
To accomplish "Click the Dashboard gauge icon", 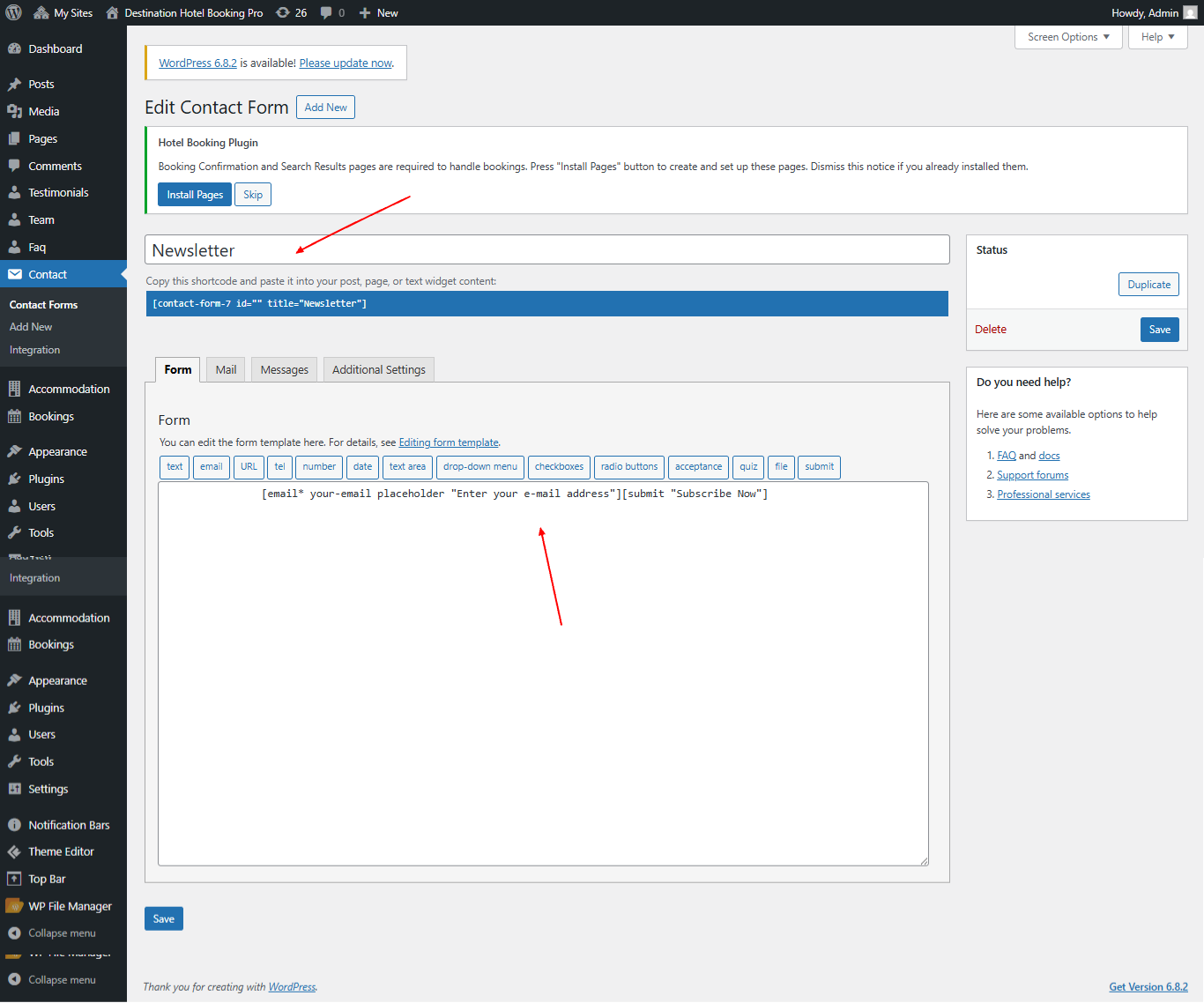I will tap(14, 48).
